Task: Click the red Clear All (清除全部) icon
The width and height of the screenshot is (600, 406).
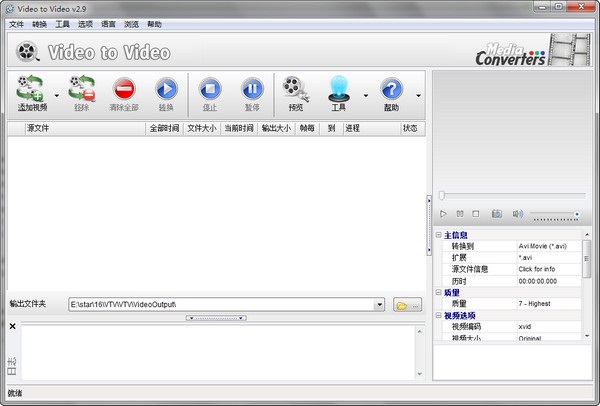Action: (124, 90)
